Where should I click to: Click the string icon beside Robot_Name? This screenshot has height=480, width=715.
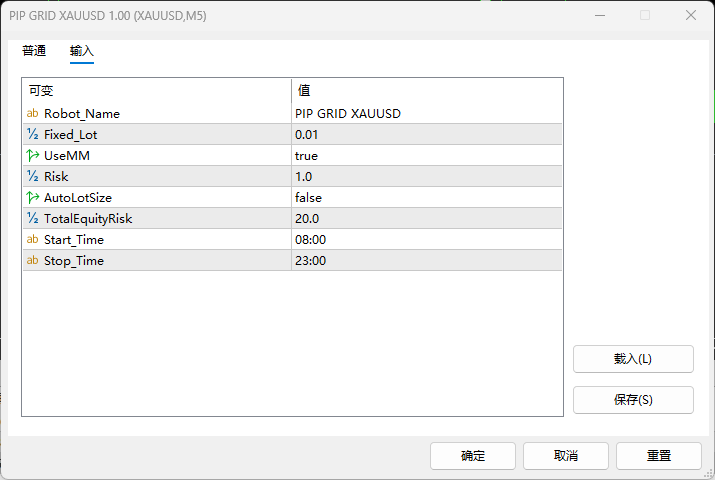[x=33, y=114]
